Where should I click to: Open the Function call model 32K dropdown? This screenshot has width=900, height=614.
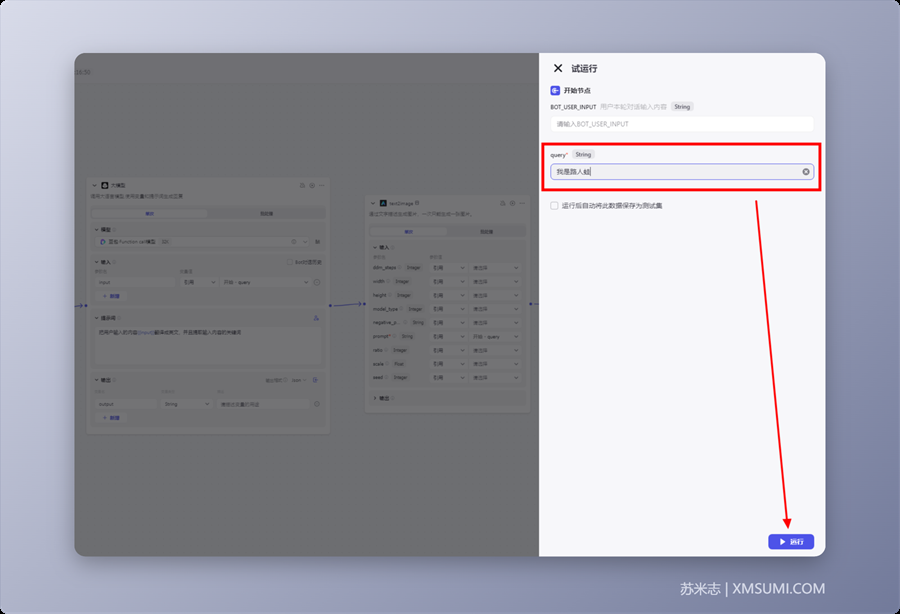pyautogui.click(x=203, y=242)
